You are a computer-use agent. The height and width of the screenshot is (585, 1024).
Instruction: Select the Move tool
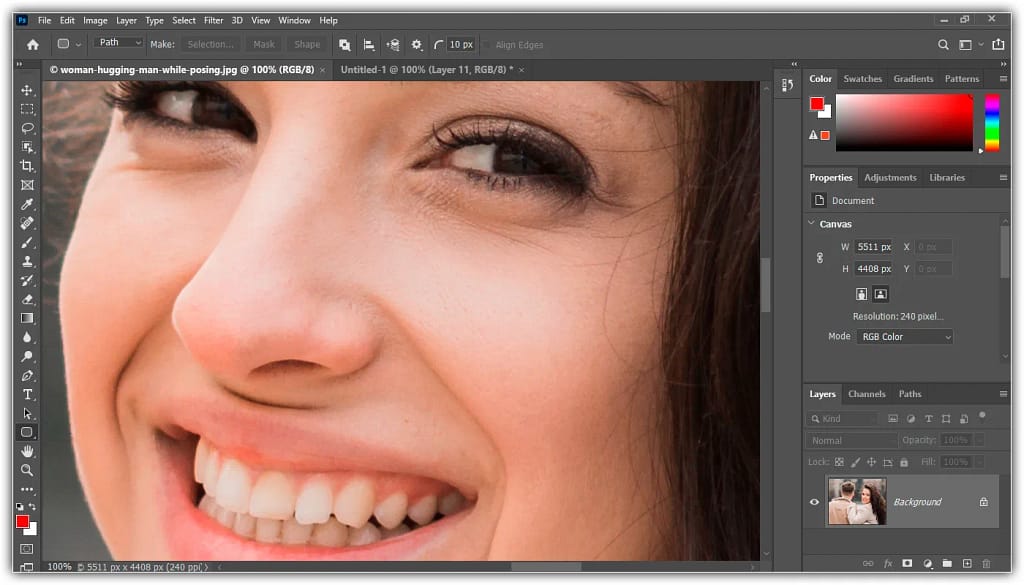click(27, 89)
